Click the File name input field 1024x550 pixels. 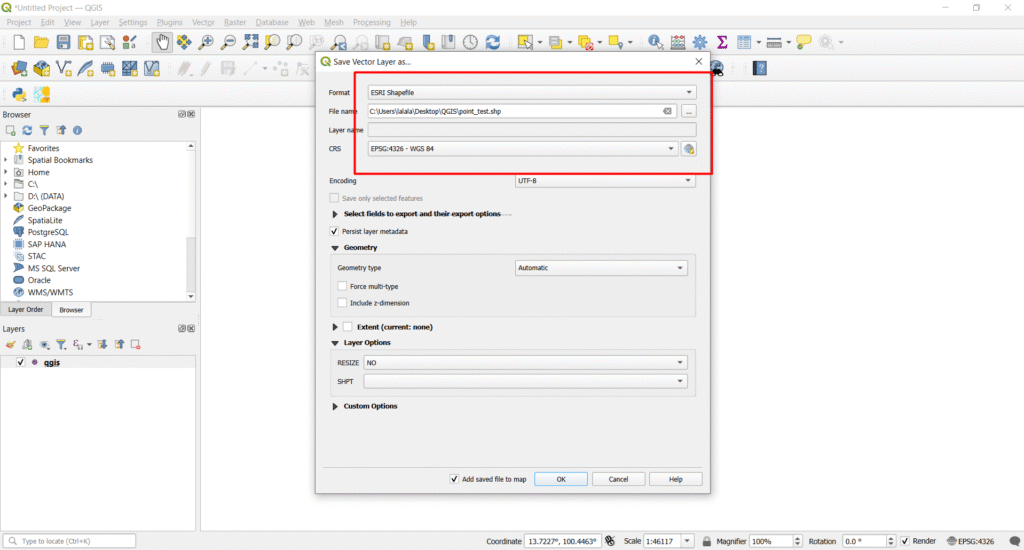522,112
